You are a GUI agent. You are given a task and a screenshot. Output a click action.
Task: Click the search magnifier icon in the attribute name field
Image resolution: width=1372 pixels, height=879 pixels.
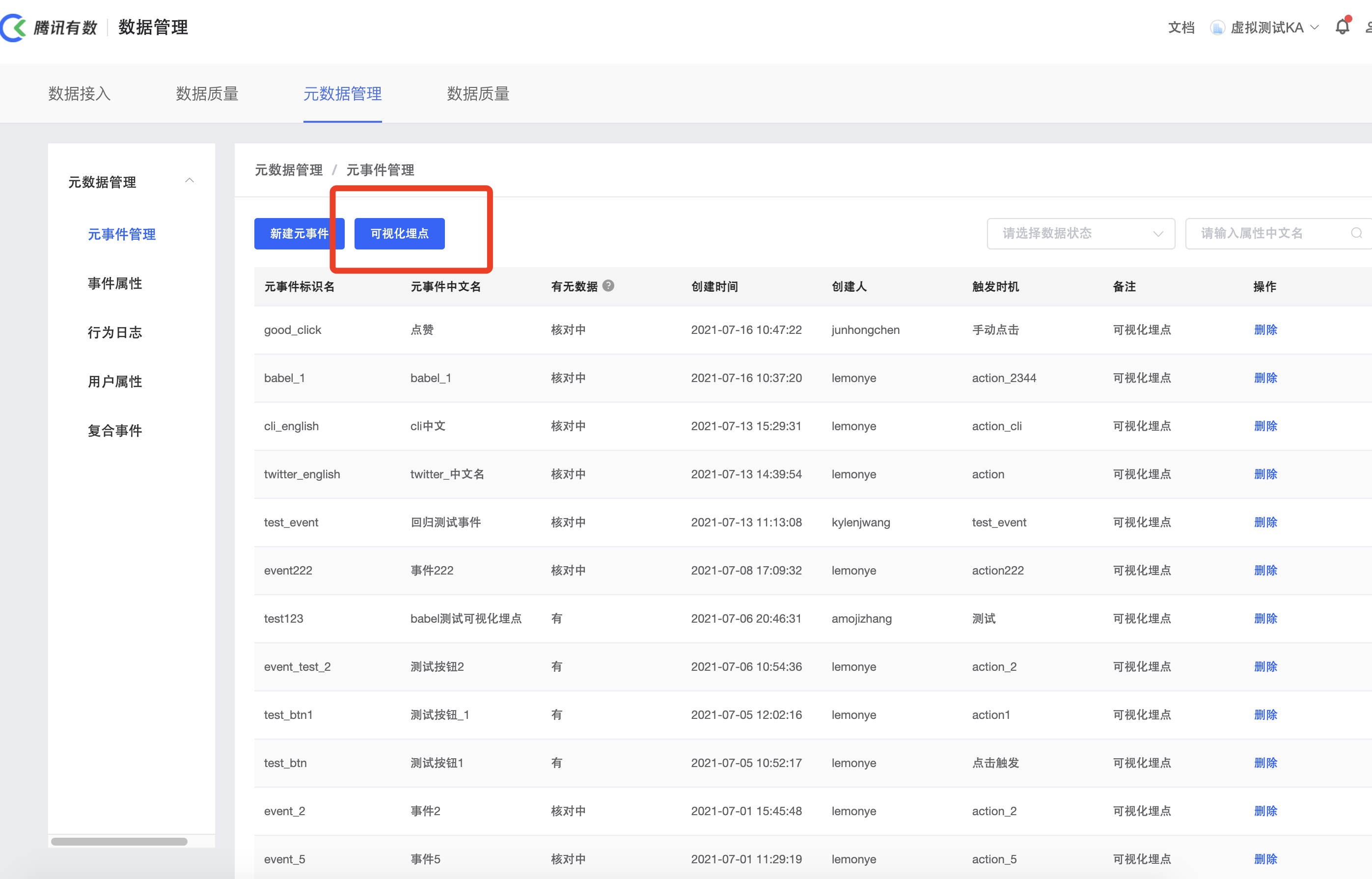click(x=1357, y=233)
